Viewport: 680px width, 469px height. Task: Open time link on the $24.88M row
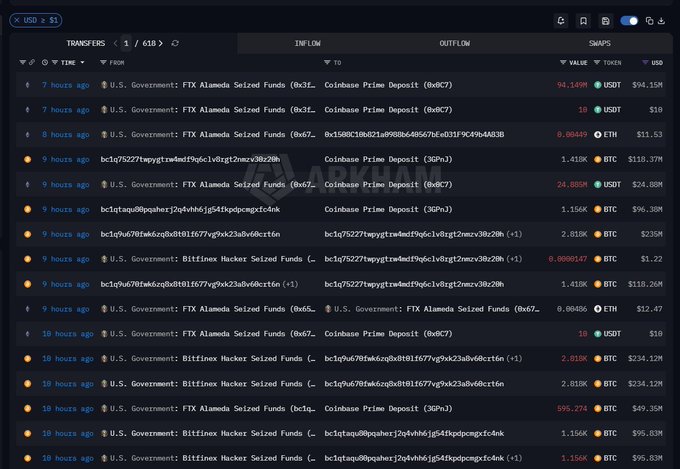[65, 184]
